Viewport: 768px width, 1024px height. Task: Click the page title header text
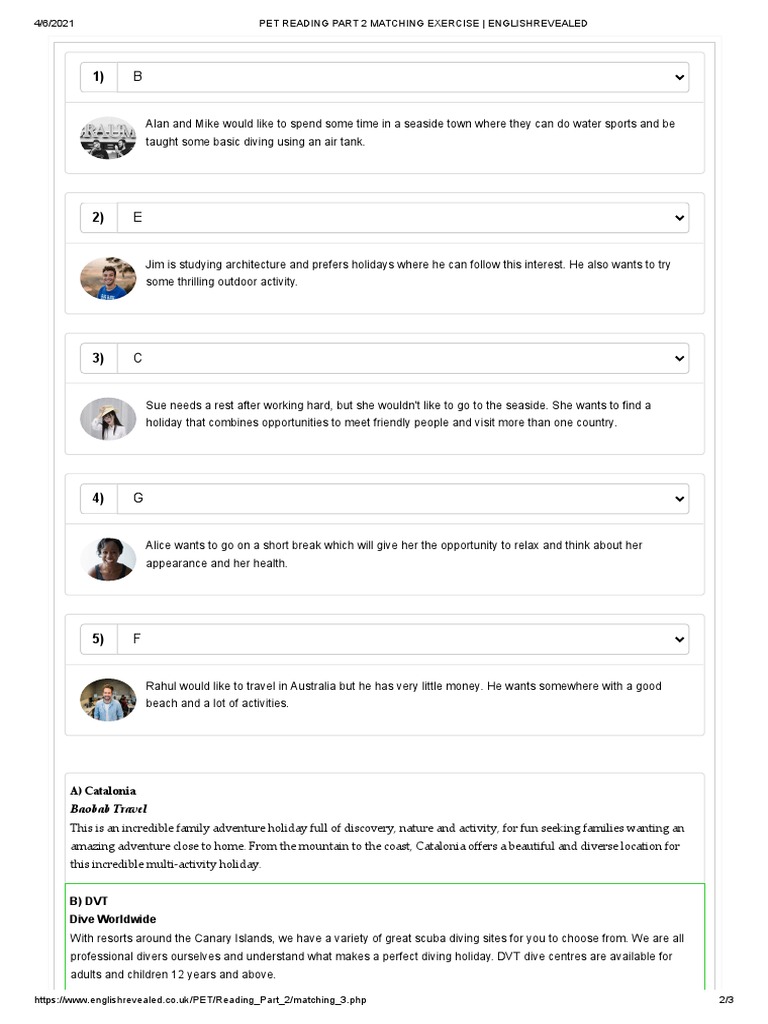423,23
